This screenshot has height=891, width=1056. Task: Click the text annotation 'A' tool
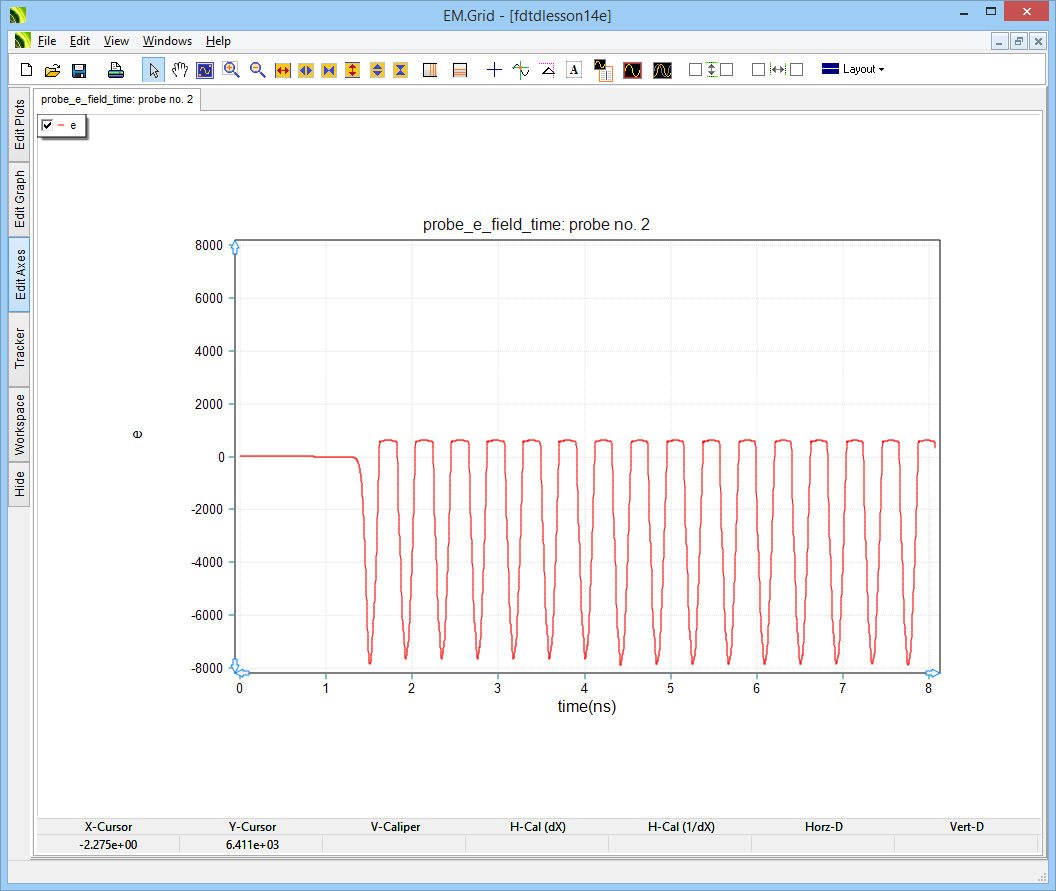click(x=573, y=70)
